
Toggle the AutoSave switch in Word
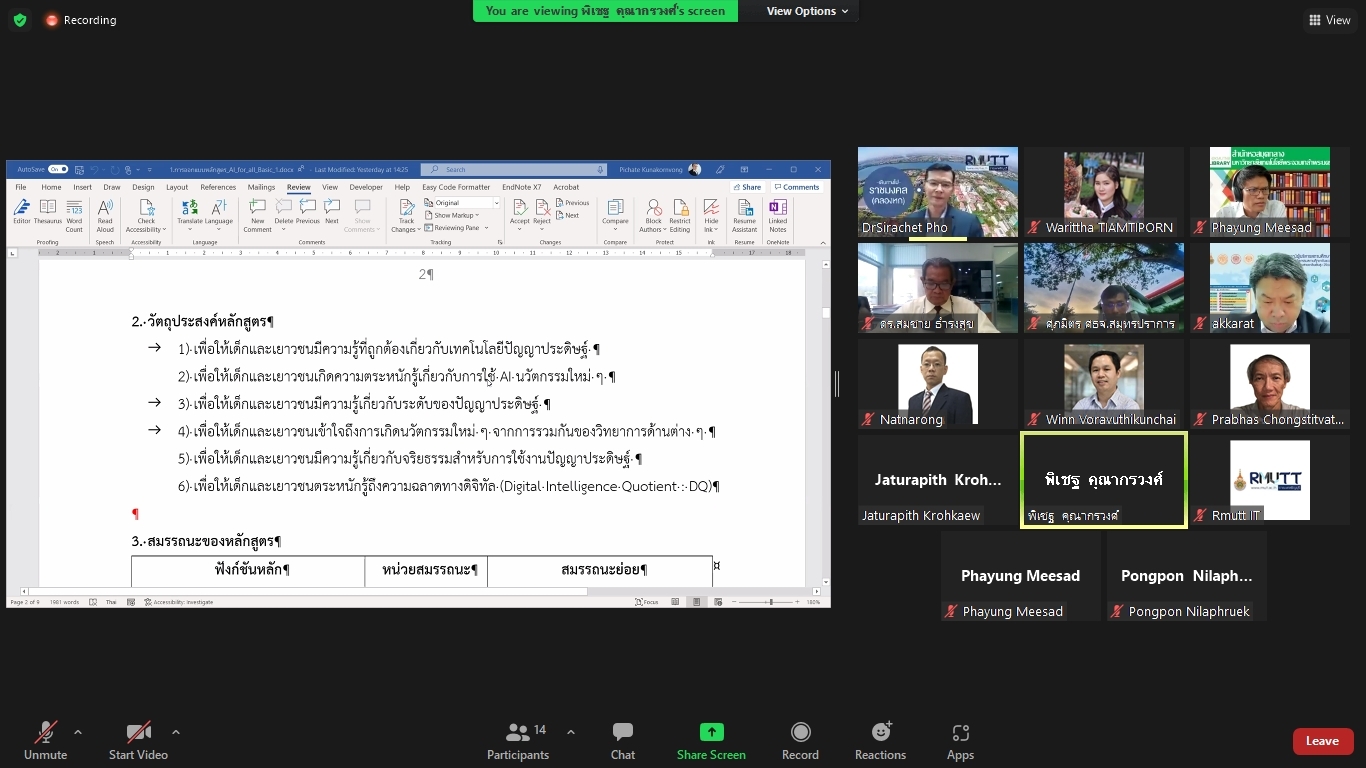58,170
